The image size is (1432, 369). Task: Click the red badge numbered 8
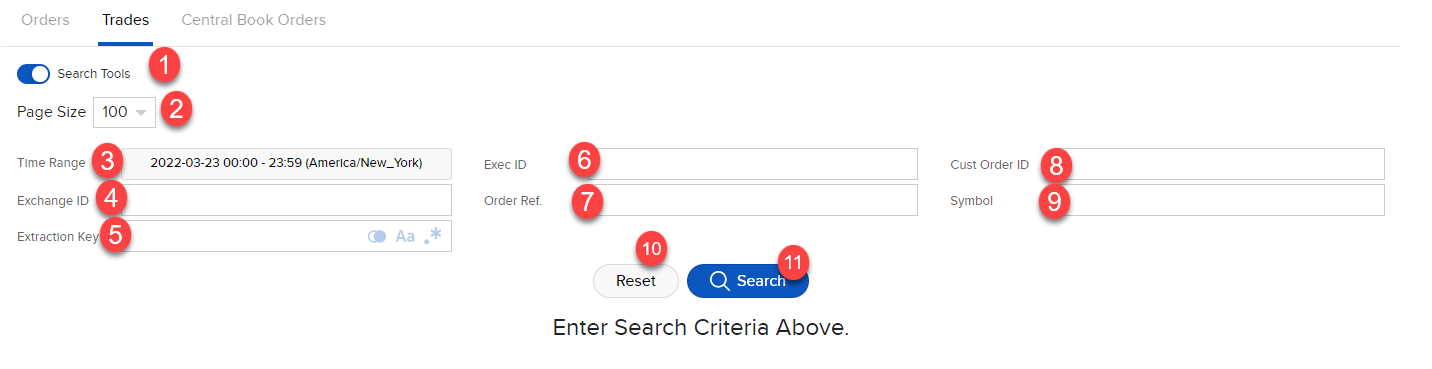(x=1056, y=163)
